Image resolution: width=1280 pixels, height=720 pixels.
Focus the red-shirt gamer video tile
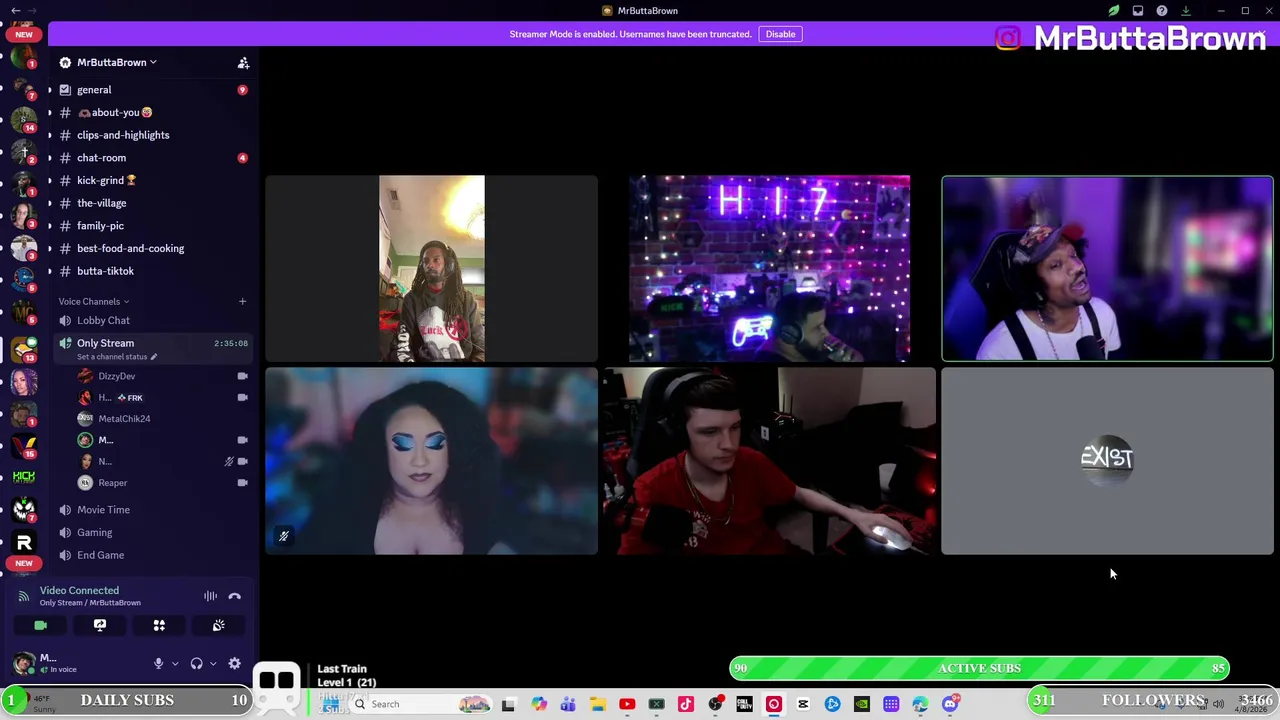tap(770, 461)
